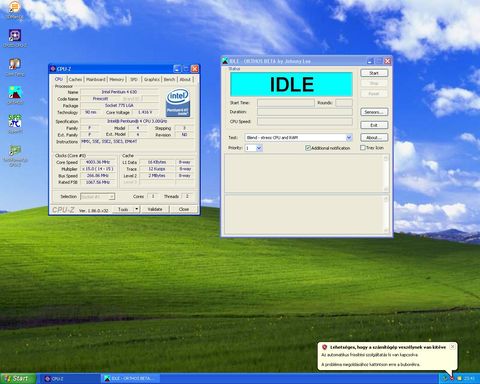Image resolution: width=480 pixels, height=384 pixels.
Task: Click the lower log pane scrollbar in ORTHOS
Action: click(386, 214)
